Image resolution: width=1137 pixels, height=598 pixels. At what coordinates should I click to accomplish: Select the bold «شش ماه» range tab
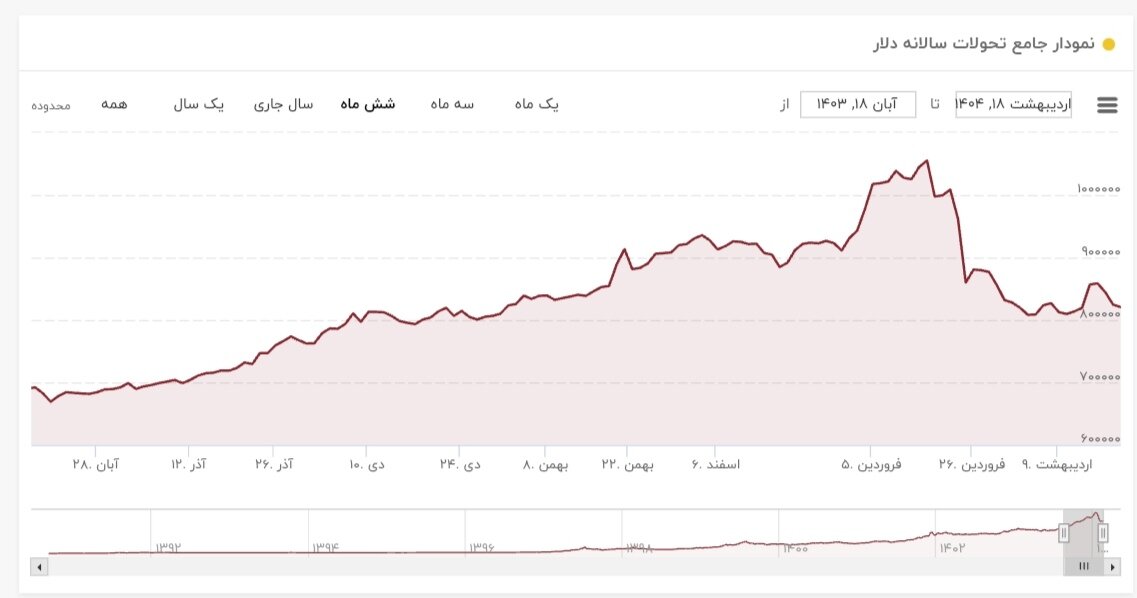click(366, 103)
